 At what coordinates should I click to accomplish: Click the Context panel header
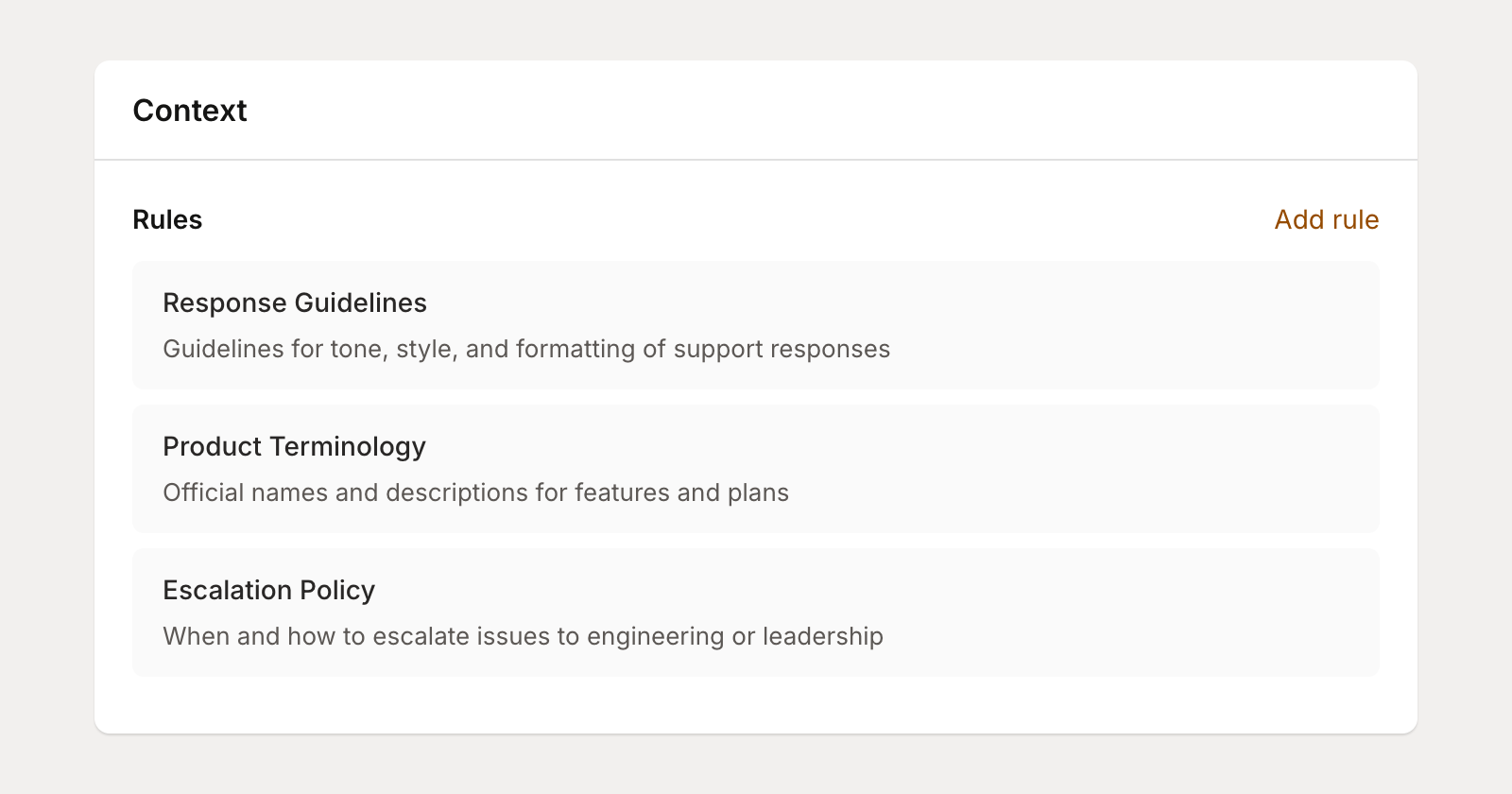pos(189,111)
